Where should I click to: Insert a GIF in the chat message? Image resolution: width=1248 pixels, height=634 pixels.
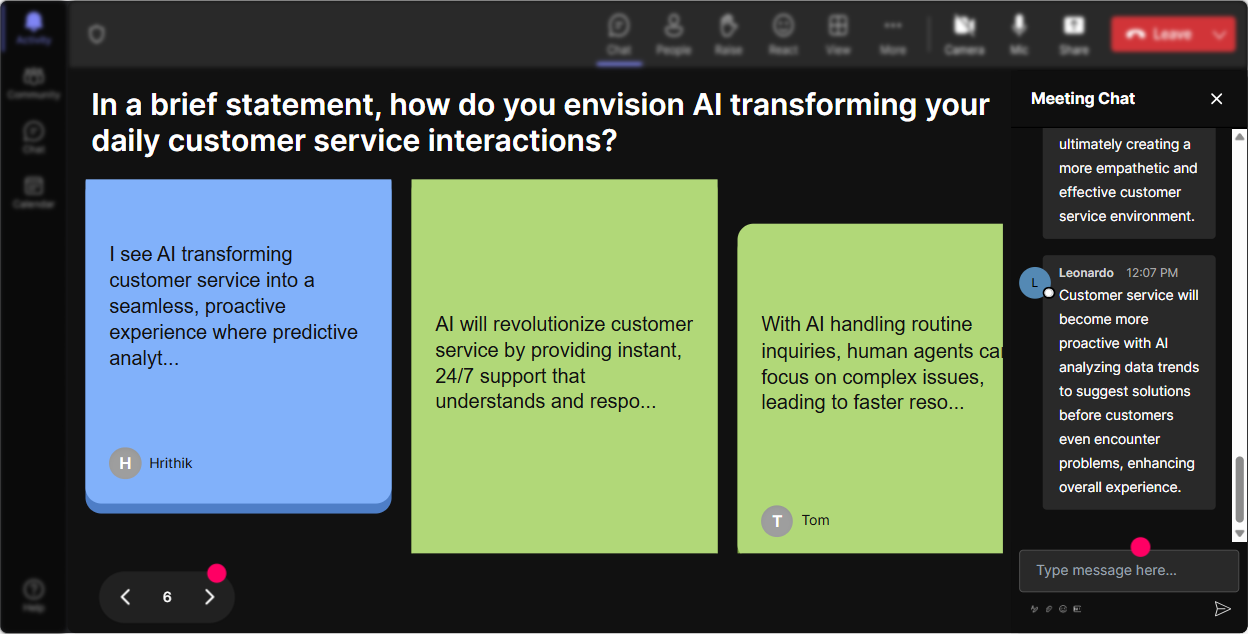point(1077,609)
